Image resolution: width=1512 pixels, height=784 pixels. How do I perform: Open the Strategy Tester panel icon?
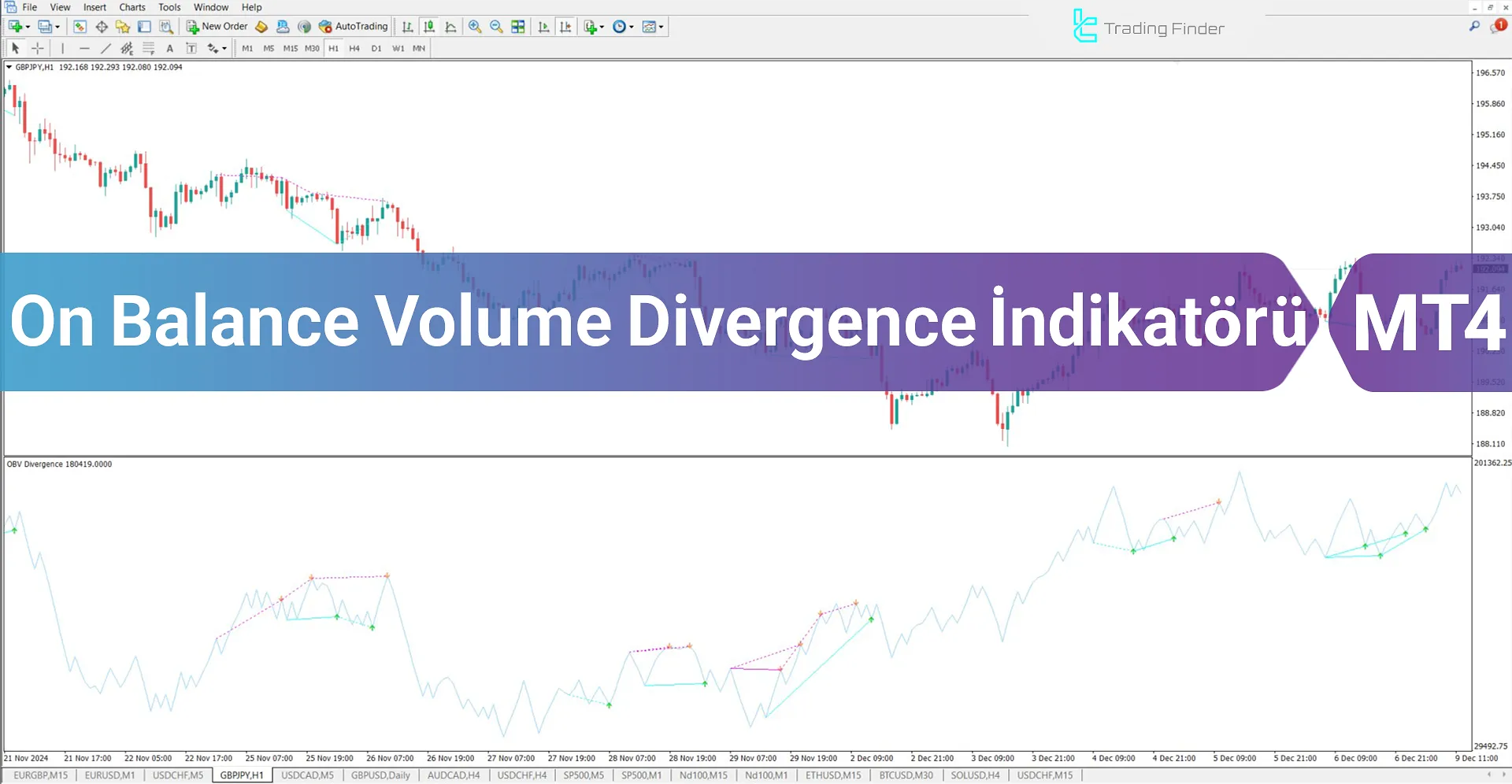pos(165,26)
